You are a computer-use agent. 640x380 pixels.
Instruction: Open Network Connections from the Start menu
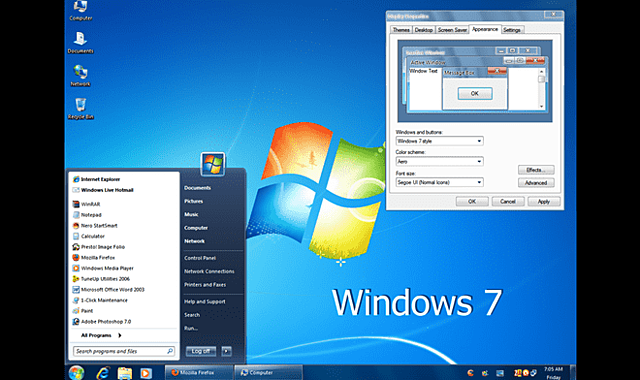[x=209, y=271]
